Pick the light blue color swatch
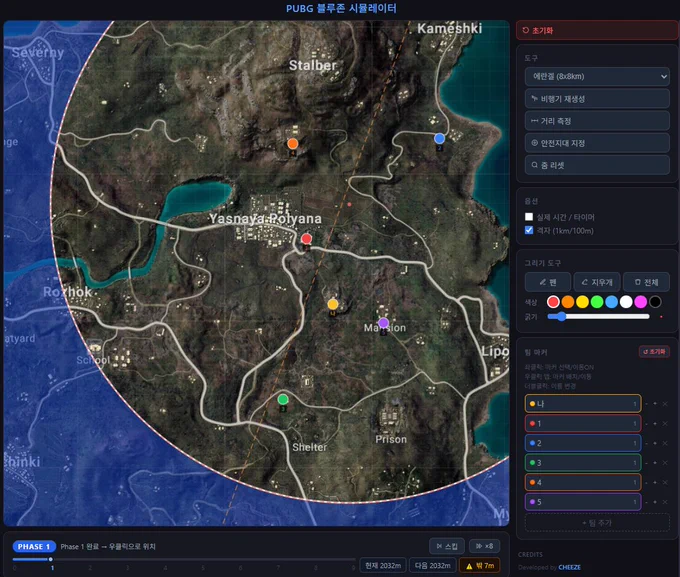This screenshot has height=577, width=680. tap(611, 302)
